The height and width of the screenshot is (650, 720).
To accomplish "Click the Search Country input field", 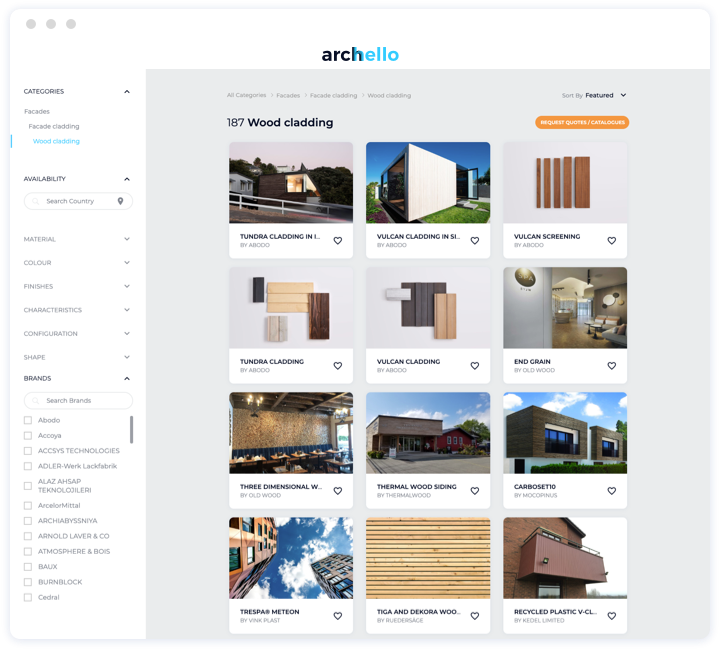I will point(78,201).
